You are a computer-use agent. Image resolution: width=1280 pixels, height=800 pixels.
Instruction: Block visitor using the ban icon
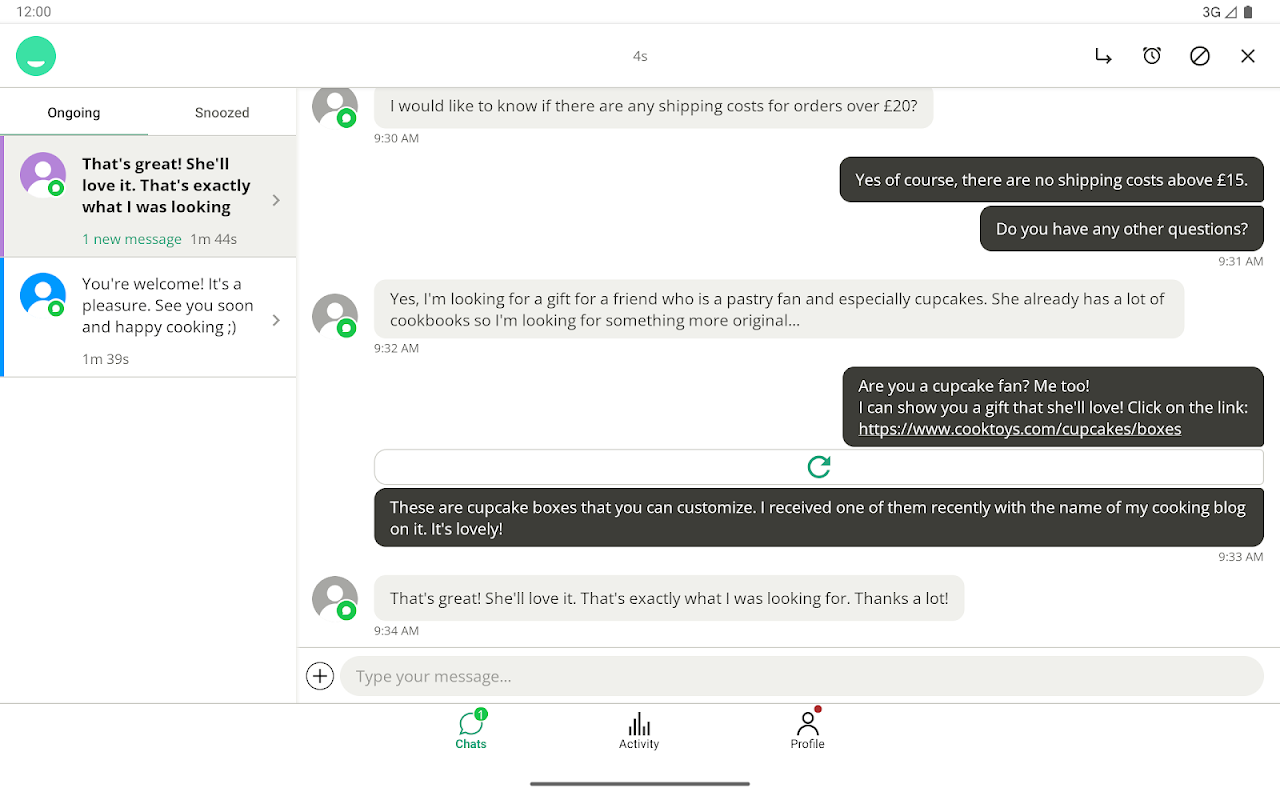1200,56
